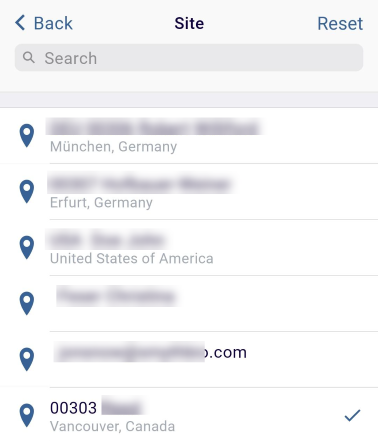
Task: Select the München, Germany site pin icon
Action: click(x=27, y=136)
